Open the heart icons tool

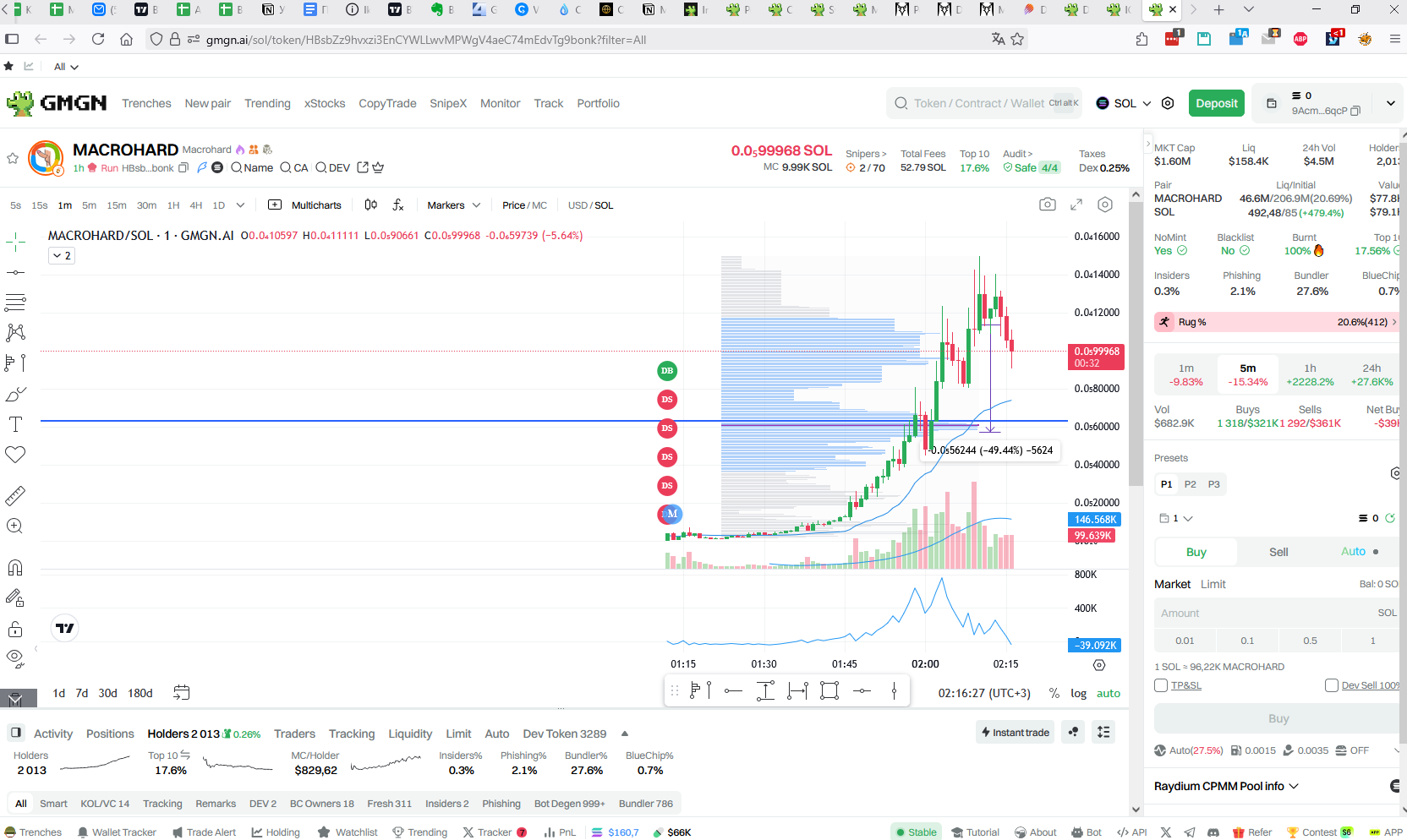click(x=15, y=455)
